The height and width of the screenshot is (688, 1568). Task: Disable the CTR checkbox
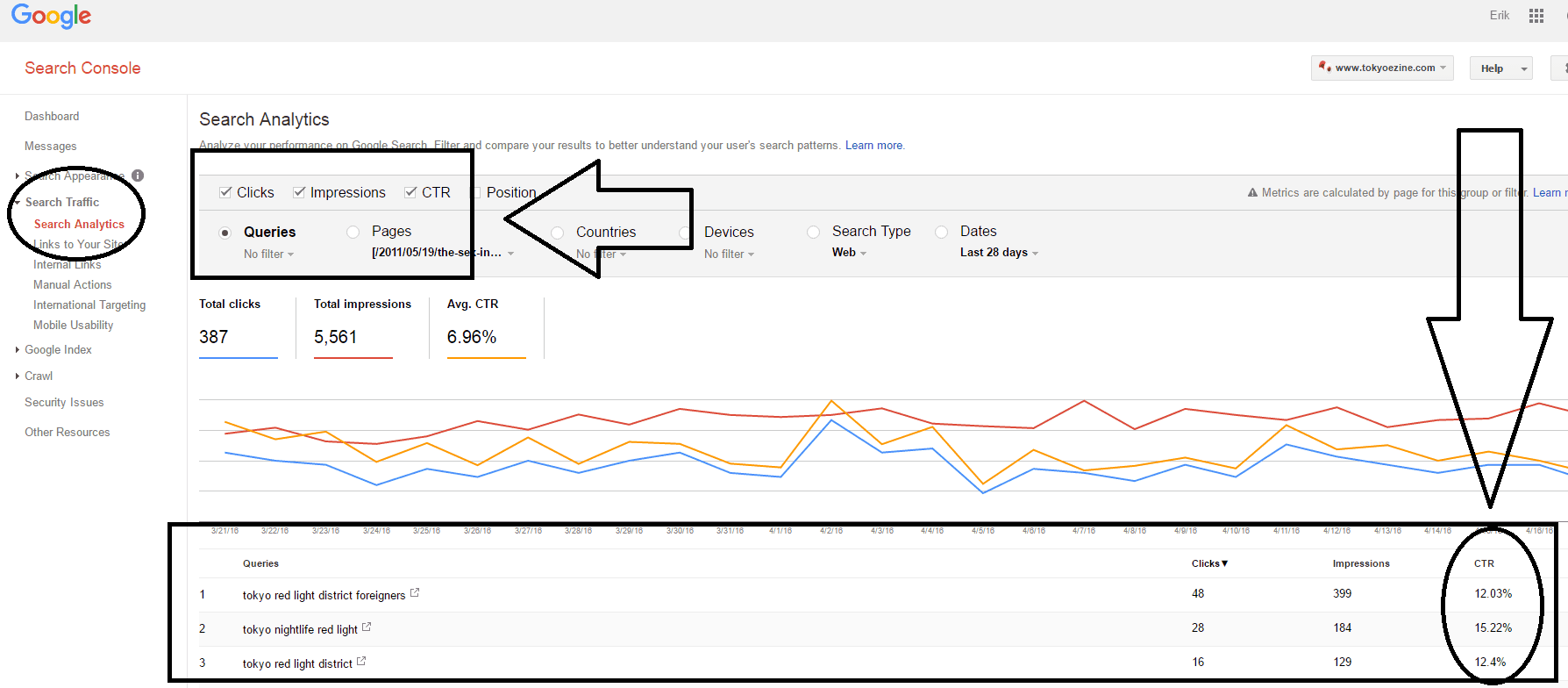point(410,192)
